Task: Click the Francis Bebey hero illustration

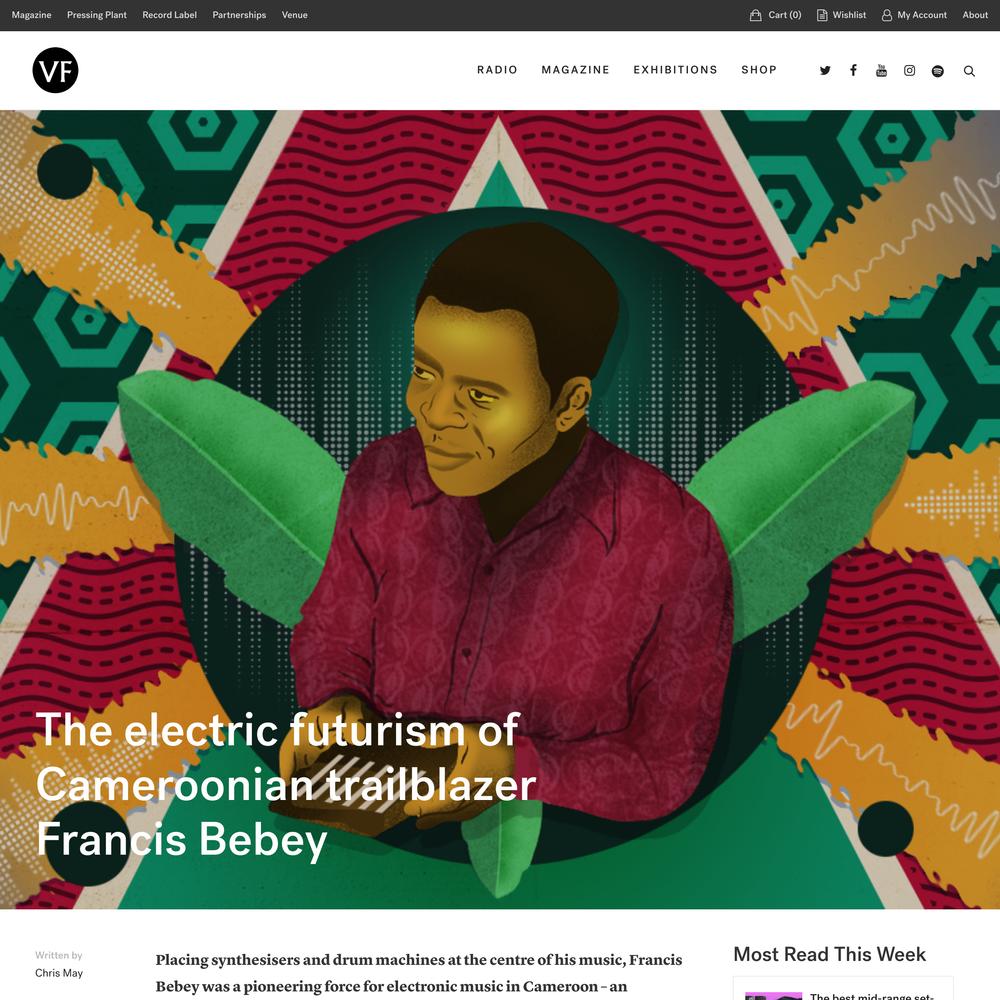Action: tap(500, 509)
